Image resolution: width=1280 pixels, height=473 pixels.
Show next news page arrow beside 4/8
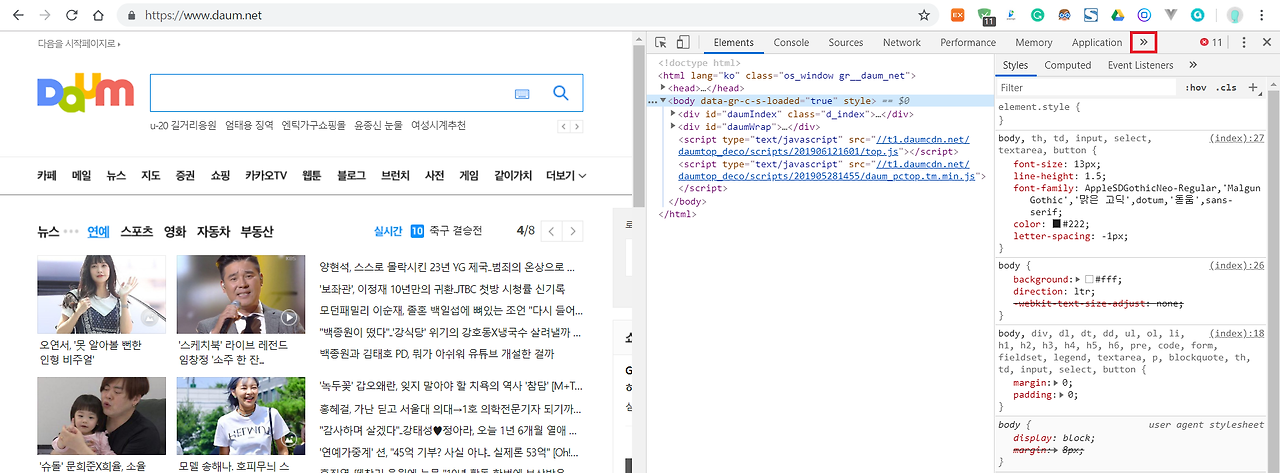tap(572, 231)
